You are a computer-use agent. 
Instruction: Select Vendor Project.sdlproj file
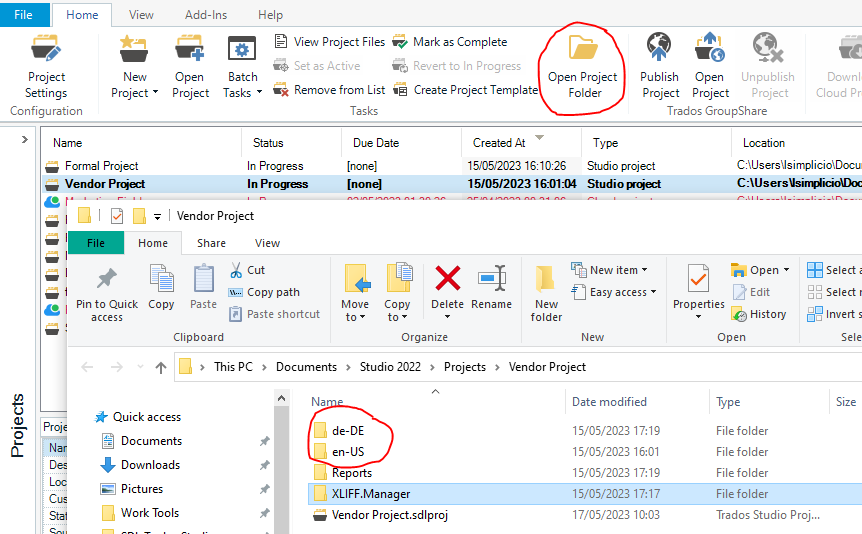coord(380,515)
